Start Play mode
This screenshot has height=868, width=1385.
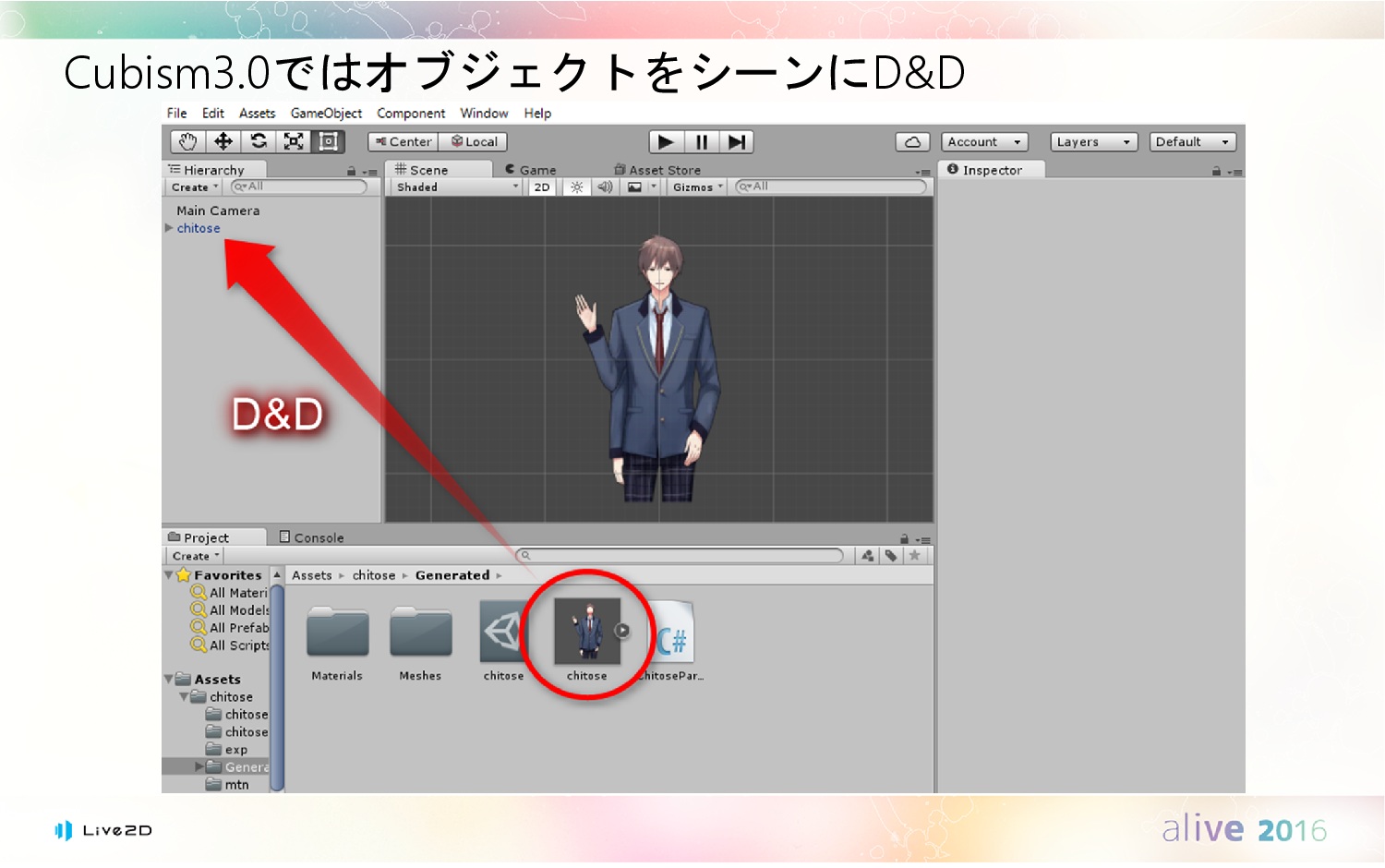(666, 142)
